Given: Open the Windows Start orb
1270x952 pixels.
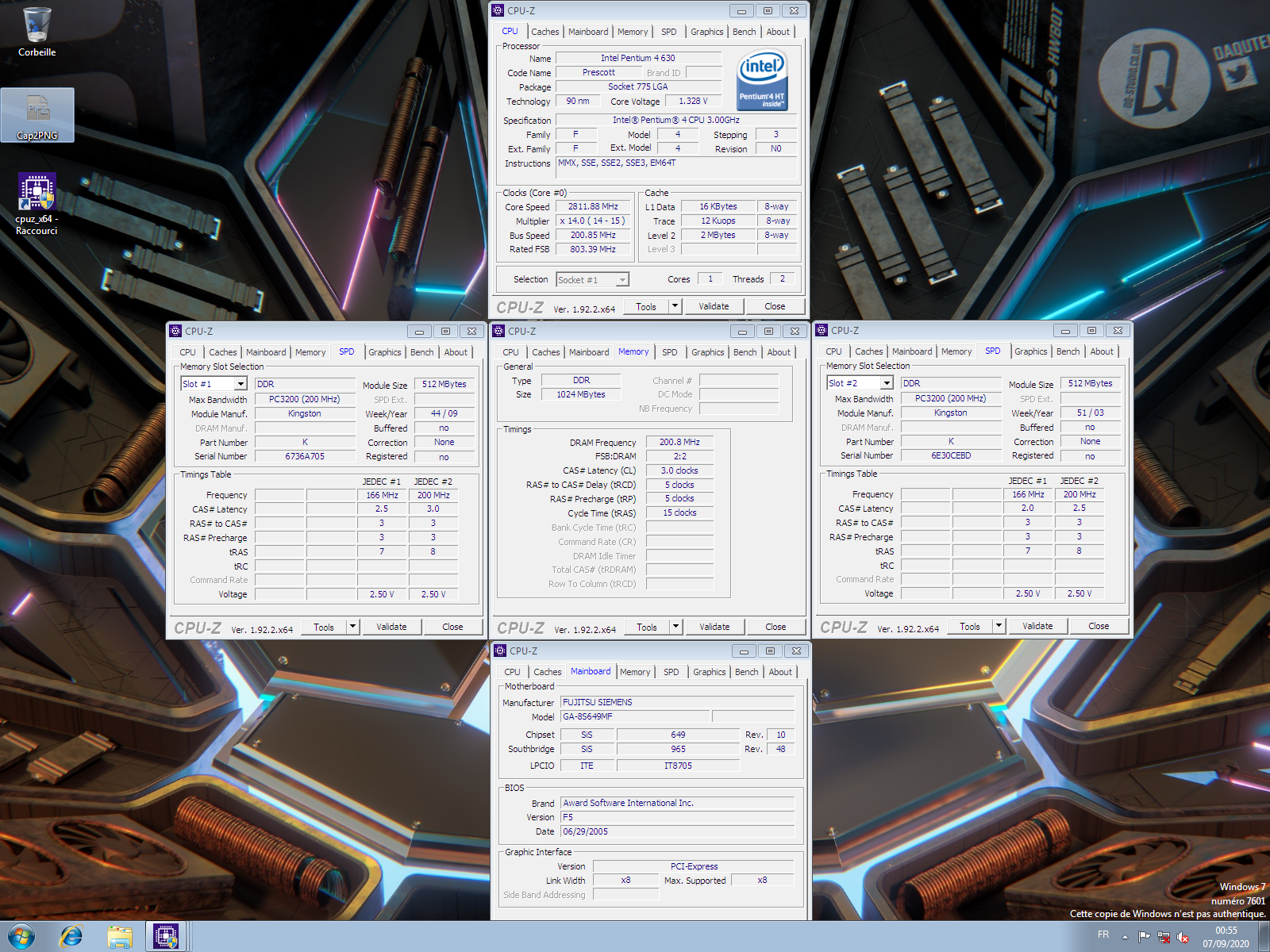Looking at the screenshot, I should click(x=21, y=937).
